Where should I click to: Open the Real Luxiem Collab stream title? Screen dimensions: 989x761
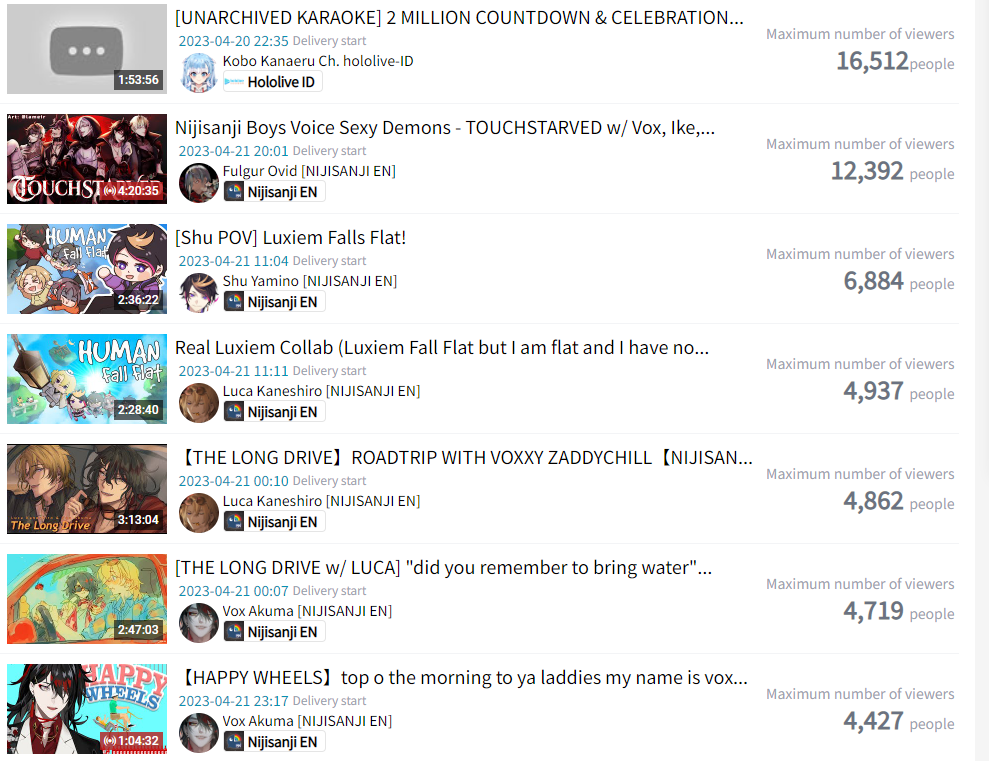pyautogui.click(x=442, y=347)
